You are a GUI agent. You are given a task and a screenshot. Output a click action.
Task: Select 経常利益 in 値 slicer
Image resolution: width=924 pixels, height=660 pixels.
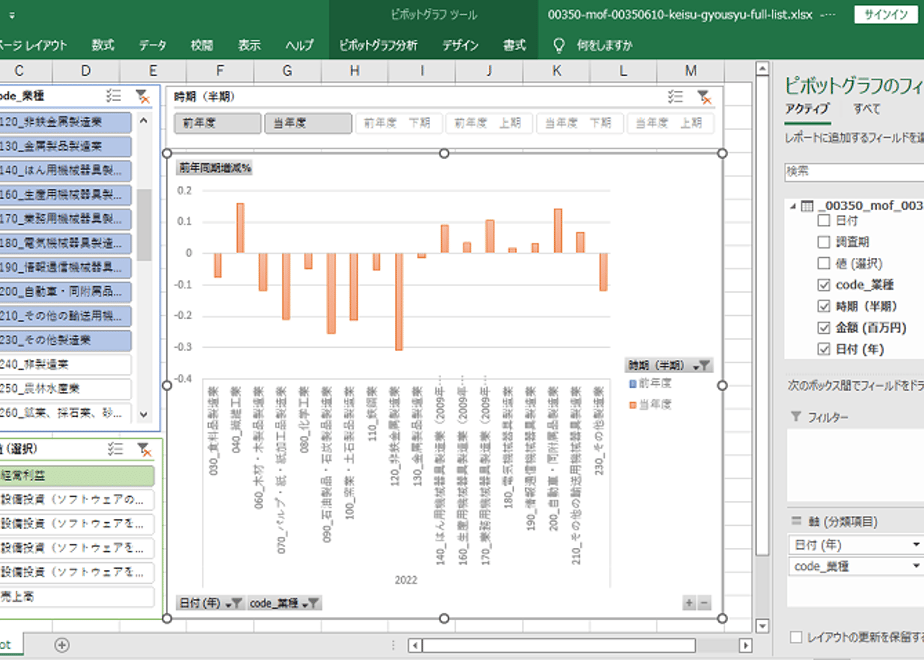point(77,476)
